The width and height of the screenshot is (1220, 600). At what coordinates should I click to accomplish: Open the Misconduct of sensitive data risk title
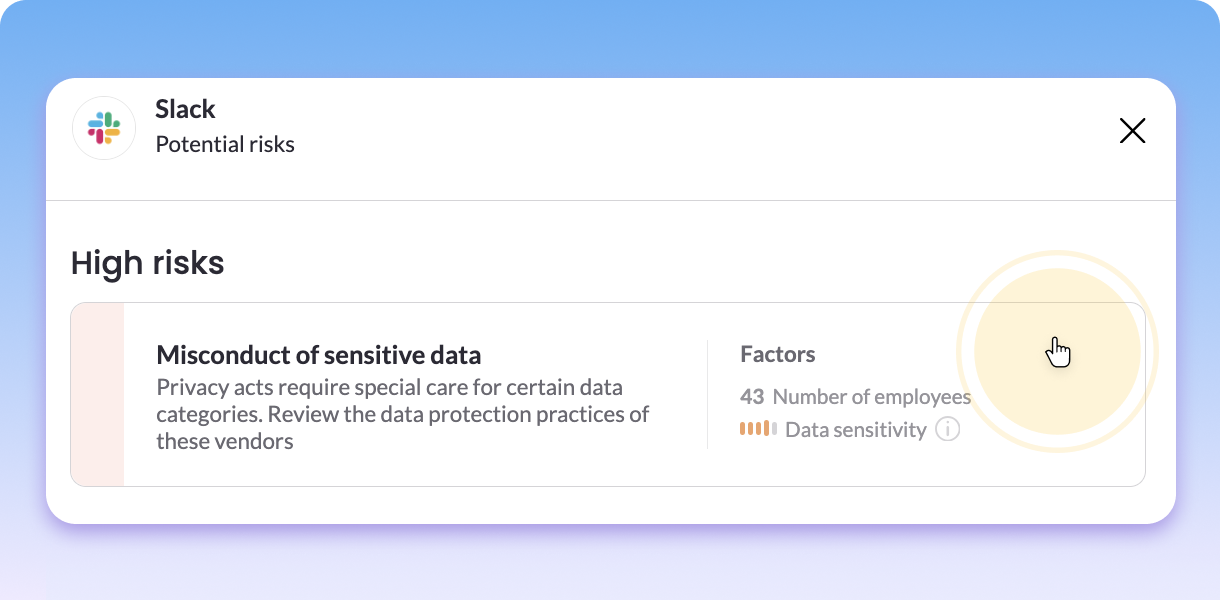(x=318, y=355)
